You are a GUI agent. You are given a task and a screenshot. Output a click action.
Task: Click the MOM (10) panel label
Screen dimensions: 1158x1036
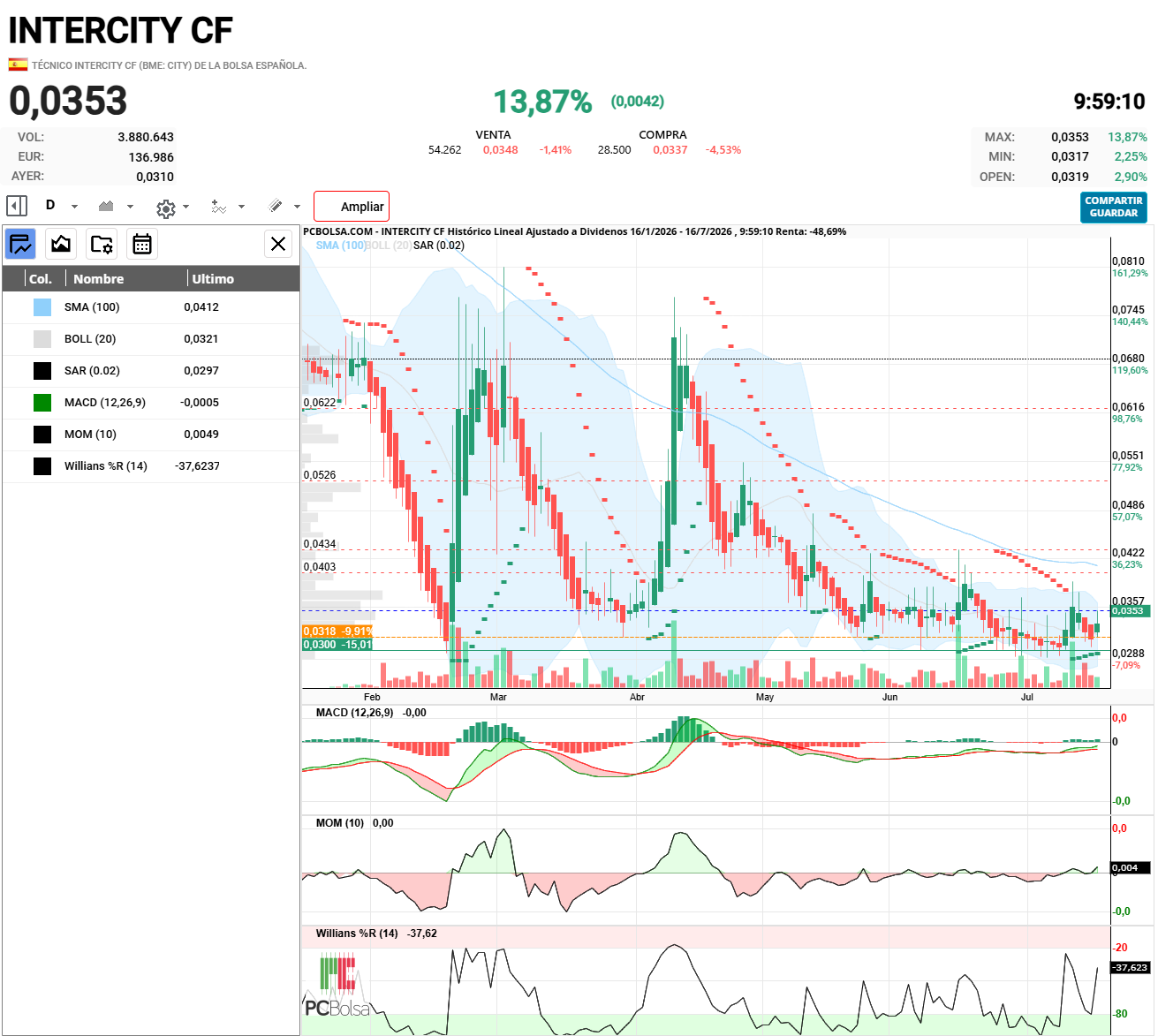pyautogui.click(x=340, y=823)
